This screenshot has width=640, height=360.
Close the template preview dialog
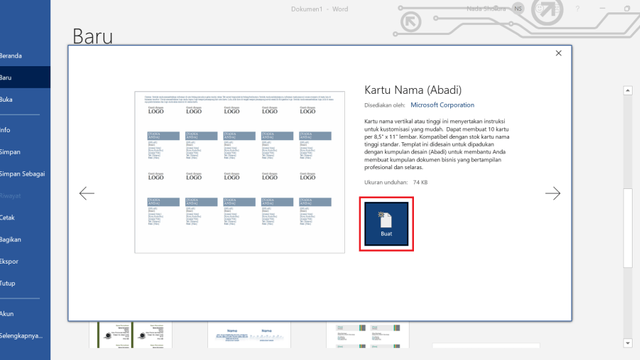558,53
